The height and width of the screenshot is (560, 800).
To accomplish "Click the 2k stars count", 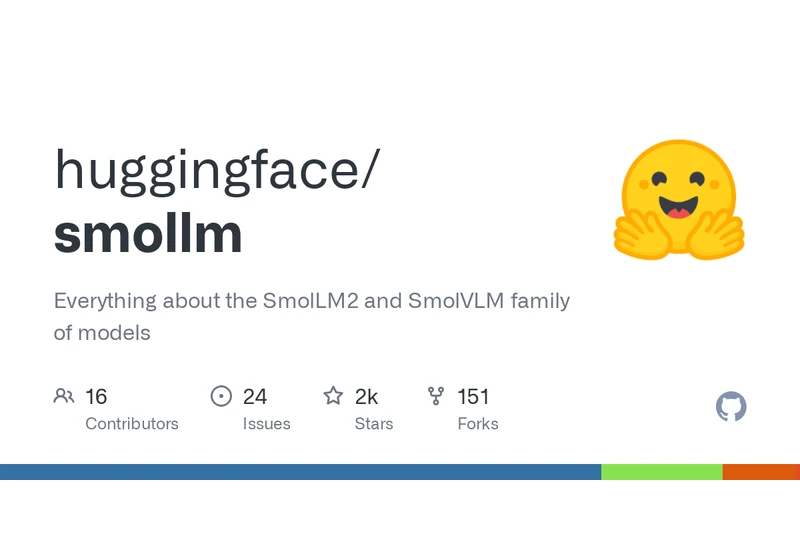I will [x=366, y=396].
